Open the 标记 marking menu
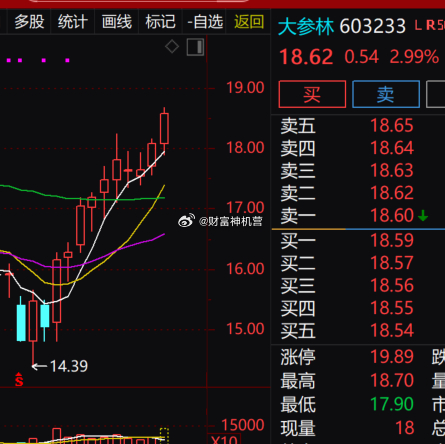445x444 pixels. pyautogui.click(x=160, y=22)
